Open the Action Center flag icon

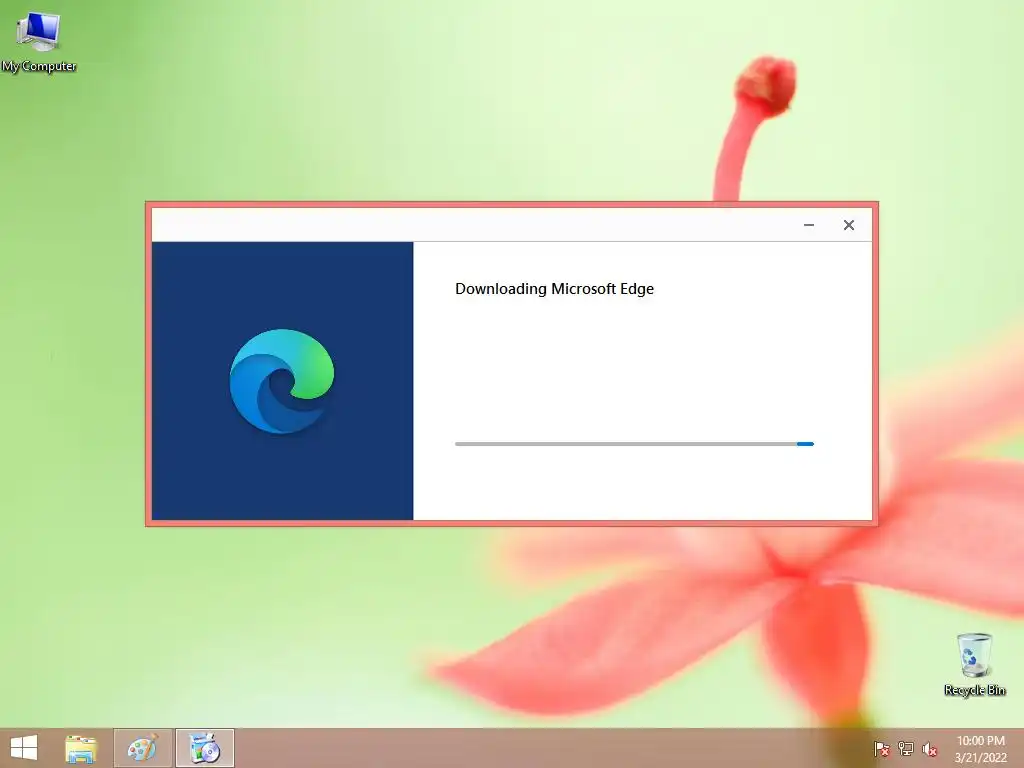pos(881,748)
